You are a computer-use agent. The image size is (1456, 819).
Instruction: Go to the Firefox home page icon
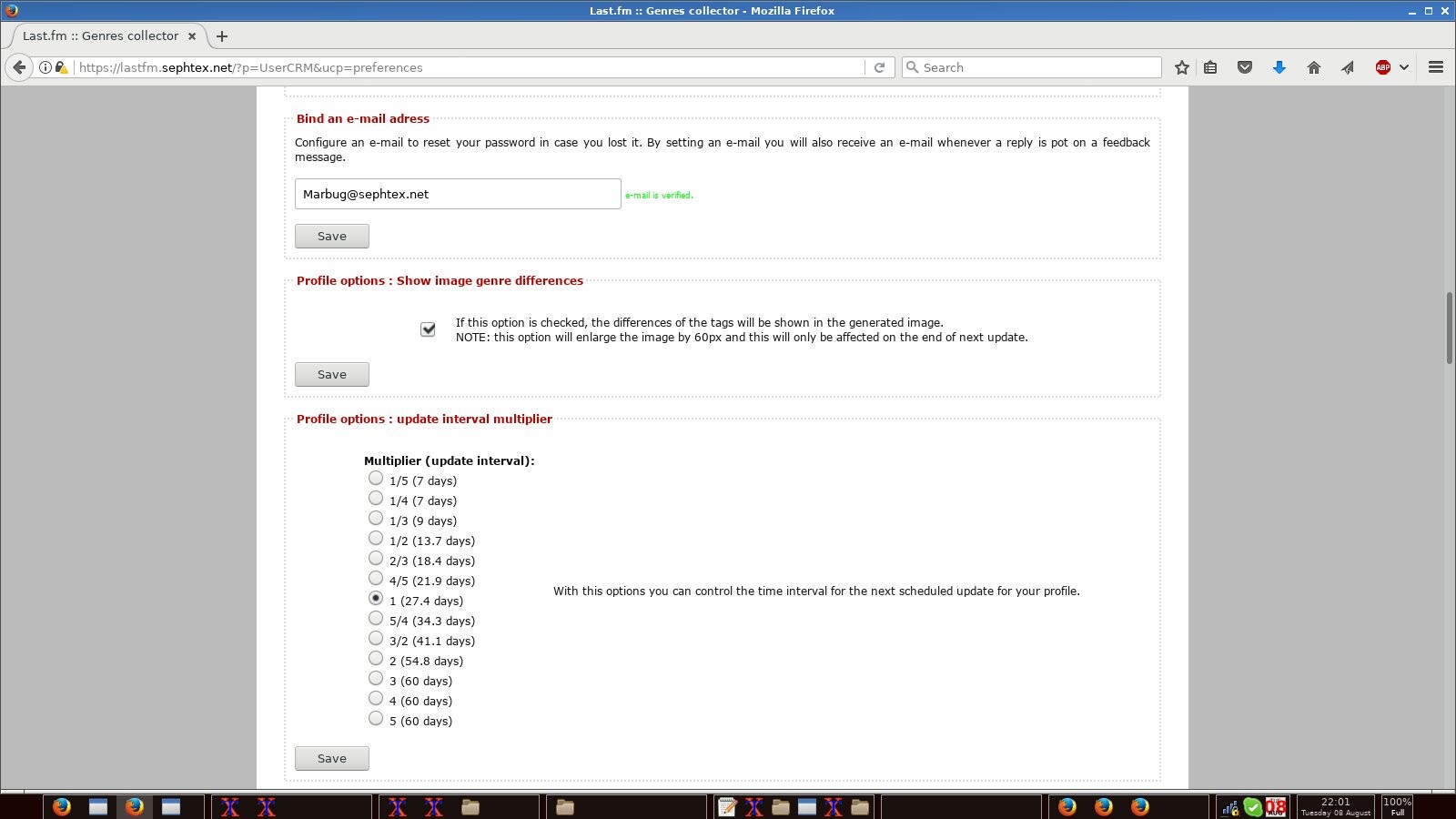pyautogui.click(x=1313, y=67)
